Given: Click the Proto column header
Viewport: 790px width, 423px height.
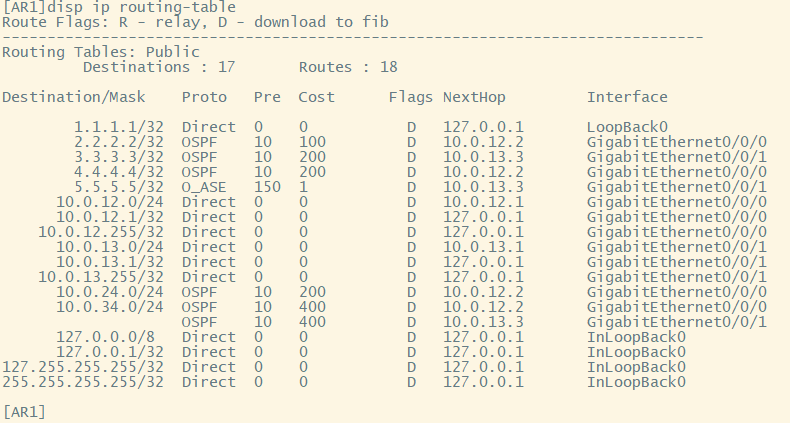Looking at the screenshot, I should 204,97.
